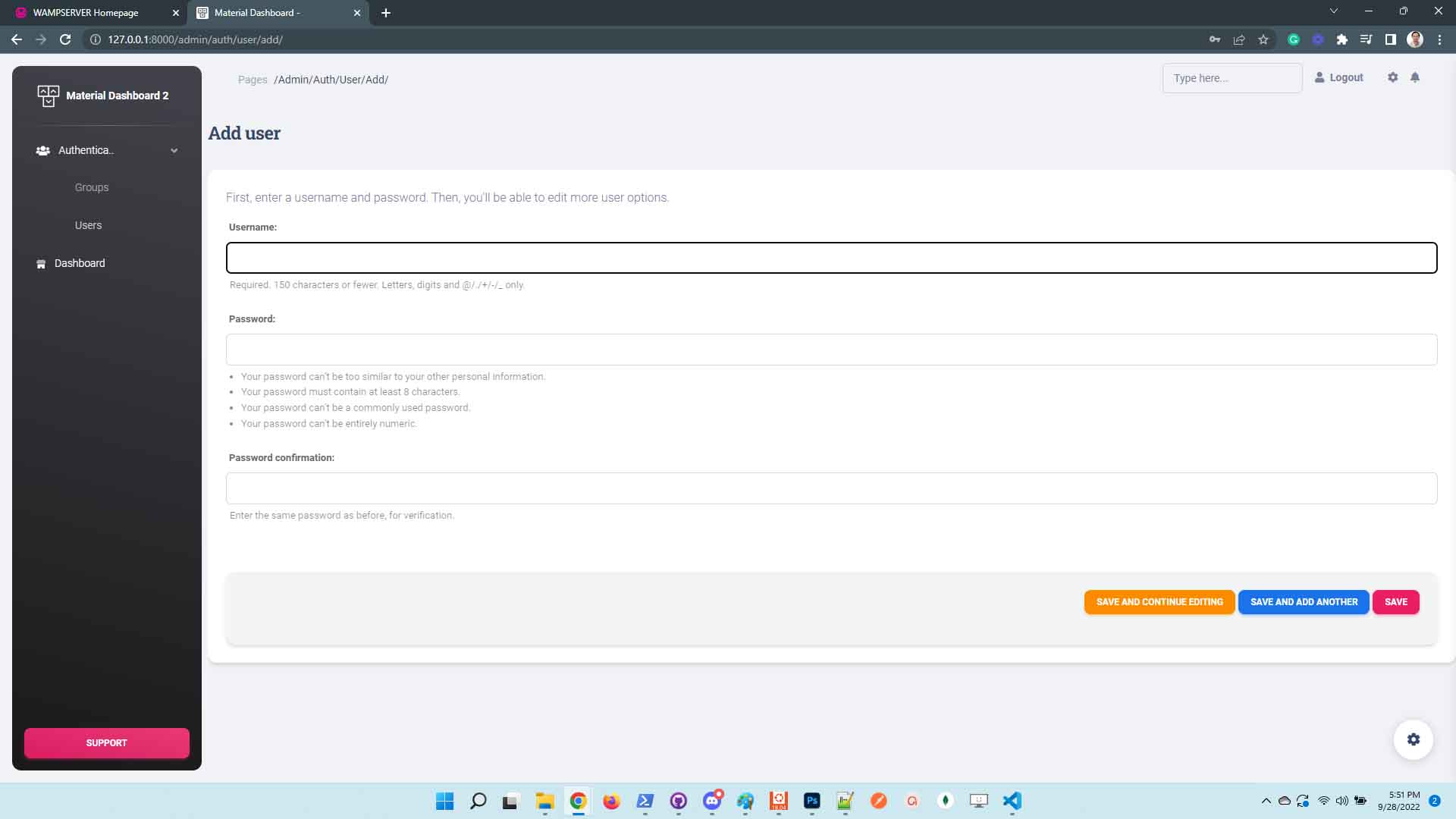Open the notifications bell icon
The height and width of the screenshot is (819, 1456).
[x=1415, y=77]
